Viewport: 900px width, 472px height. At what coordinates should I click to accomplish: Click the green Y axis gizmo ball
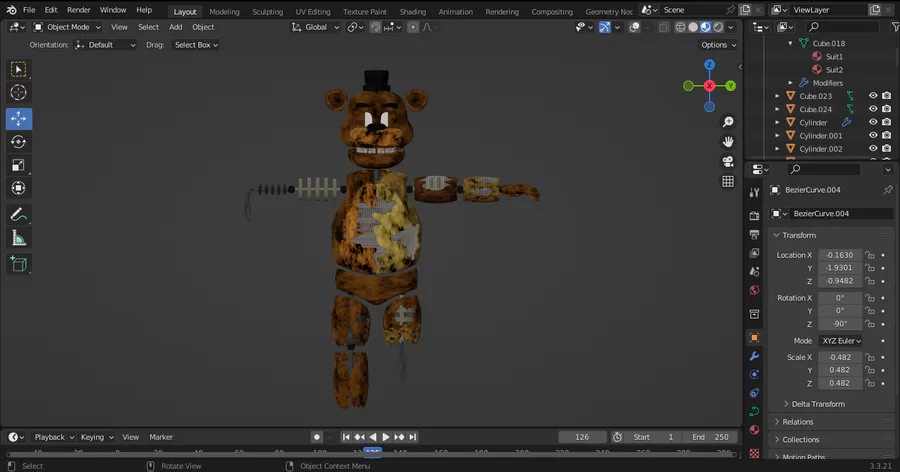(731, 86)
